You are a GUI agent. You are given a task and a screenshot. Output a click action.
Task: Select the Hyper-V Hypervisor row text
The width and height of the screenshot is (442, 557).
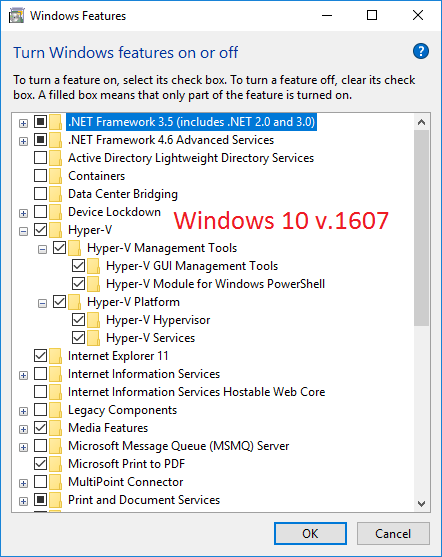(x=158, y=320)
